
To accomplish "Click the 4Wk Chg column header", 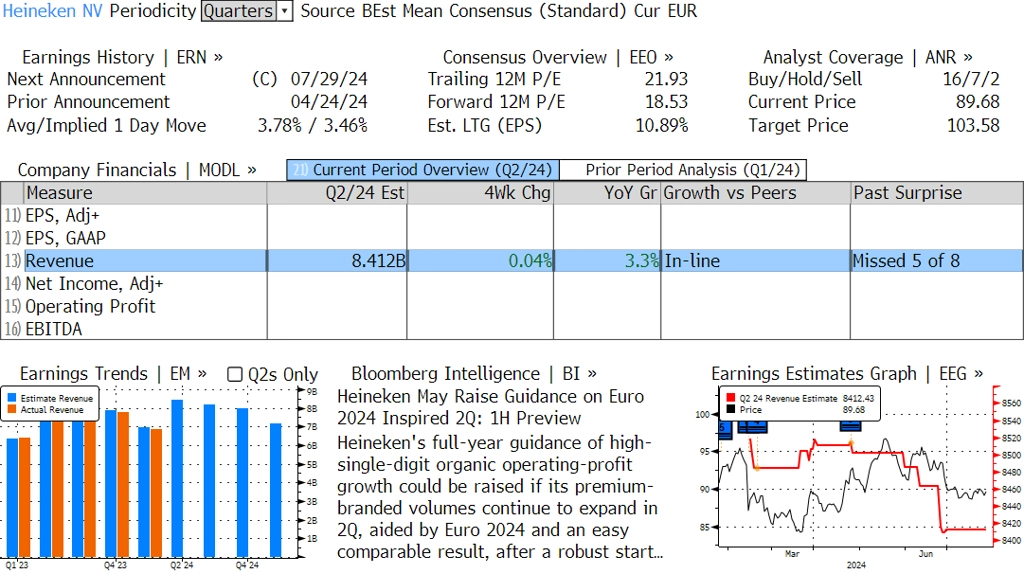I will (480, 193).
